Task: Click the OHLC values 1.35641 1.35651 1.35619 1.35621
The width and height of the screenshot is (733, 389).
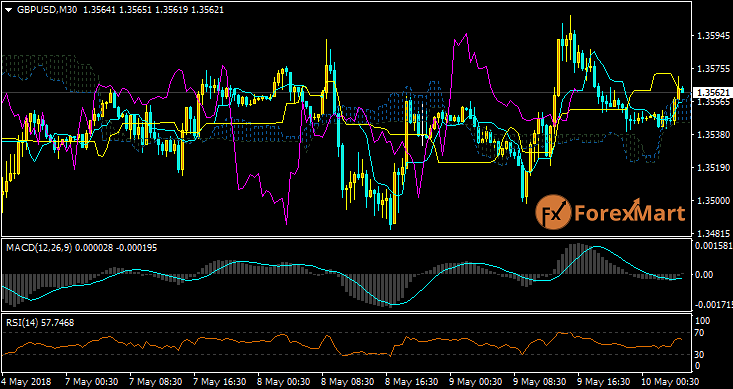Action: point(153,9)
